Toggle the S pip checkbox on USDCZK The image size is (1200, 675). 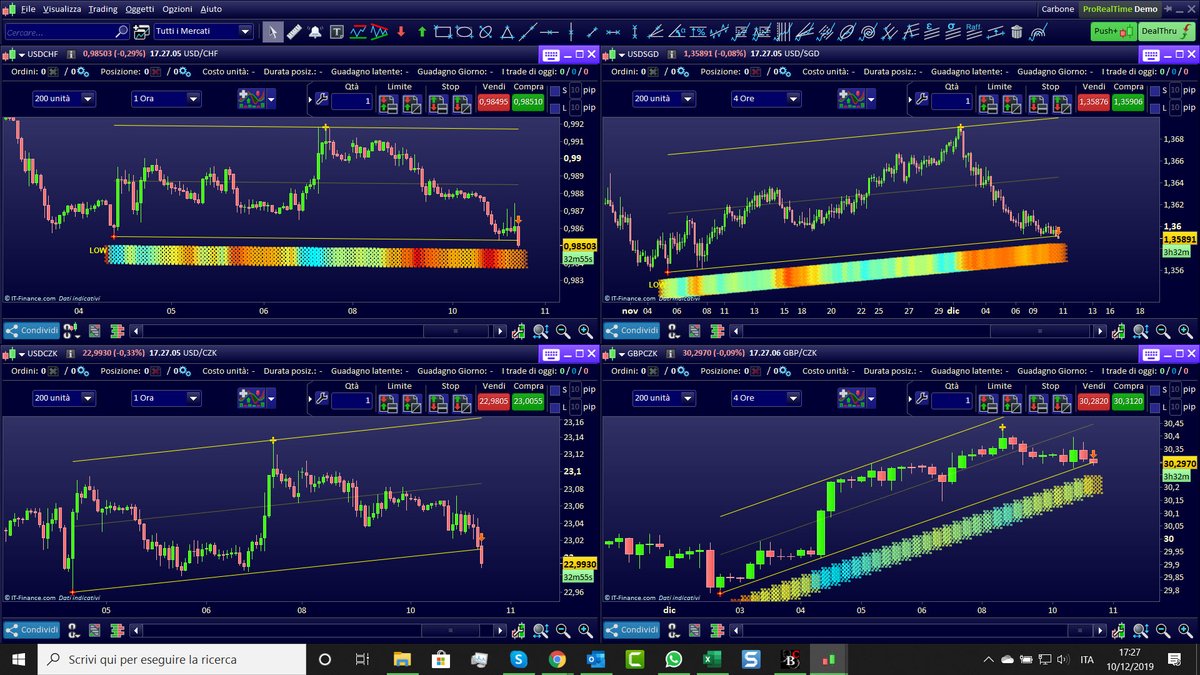(555, 390)
